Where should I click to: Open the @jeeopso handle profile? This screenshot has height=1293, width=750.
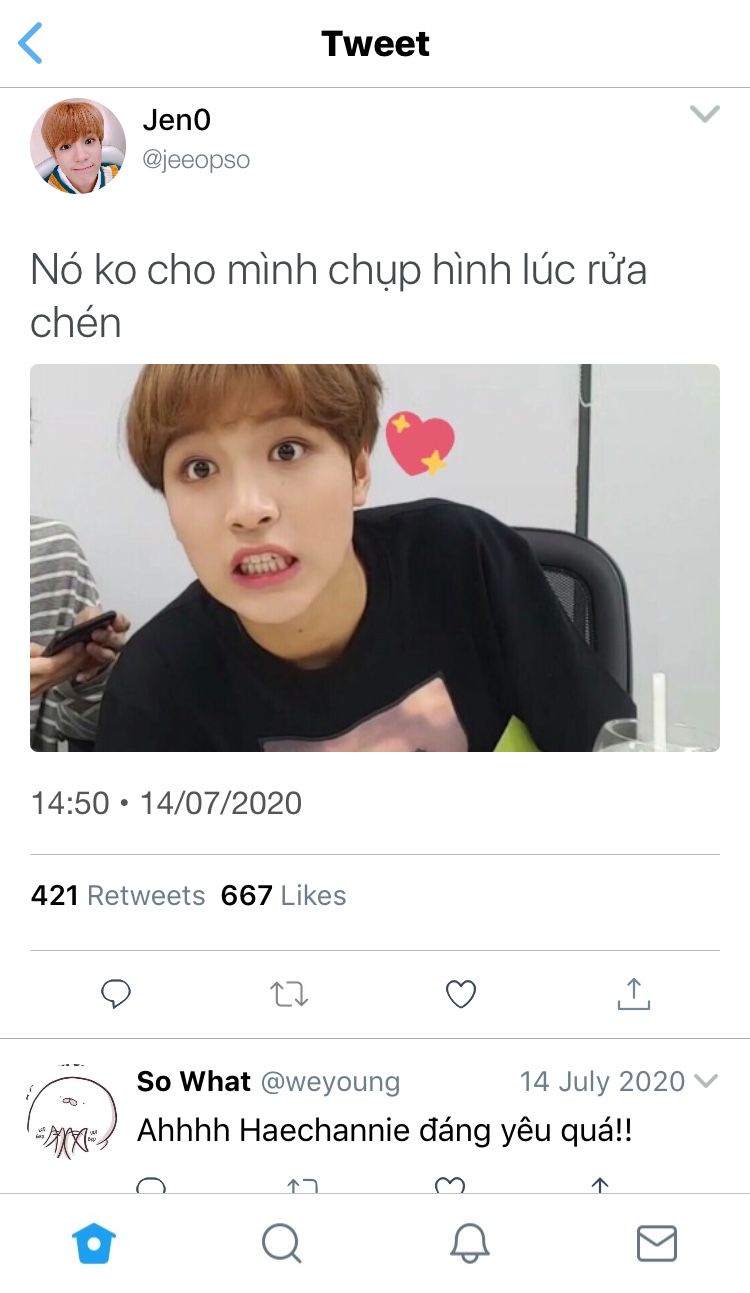tap(196, 160)
